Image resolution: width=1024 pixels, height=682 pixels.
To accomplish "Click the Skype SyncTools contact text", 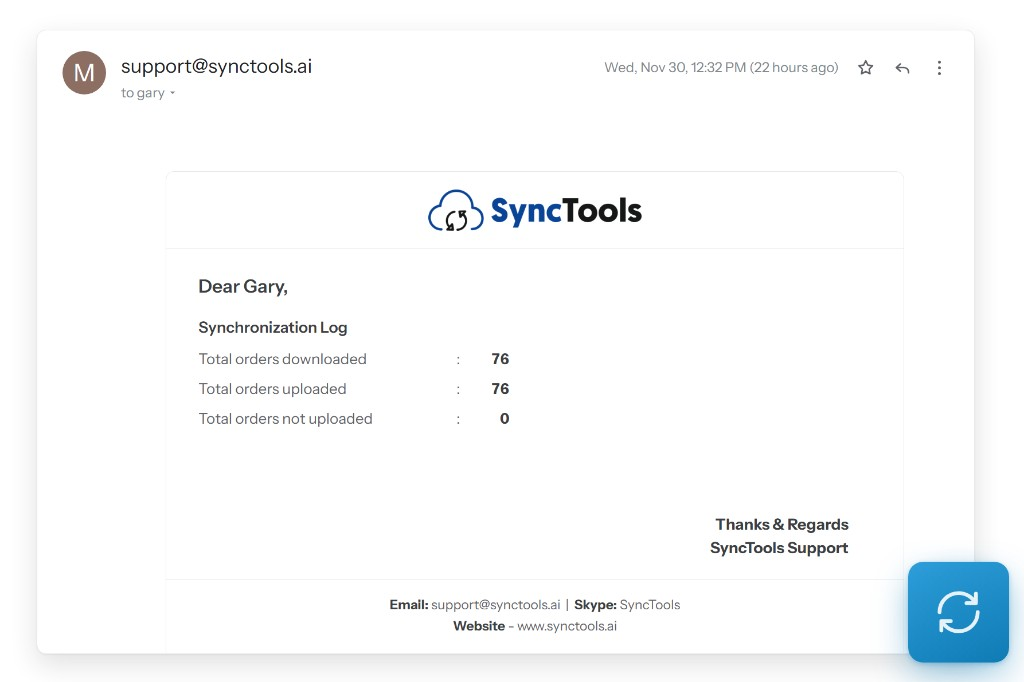I will click(x=627, y=605).
